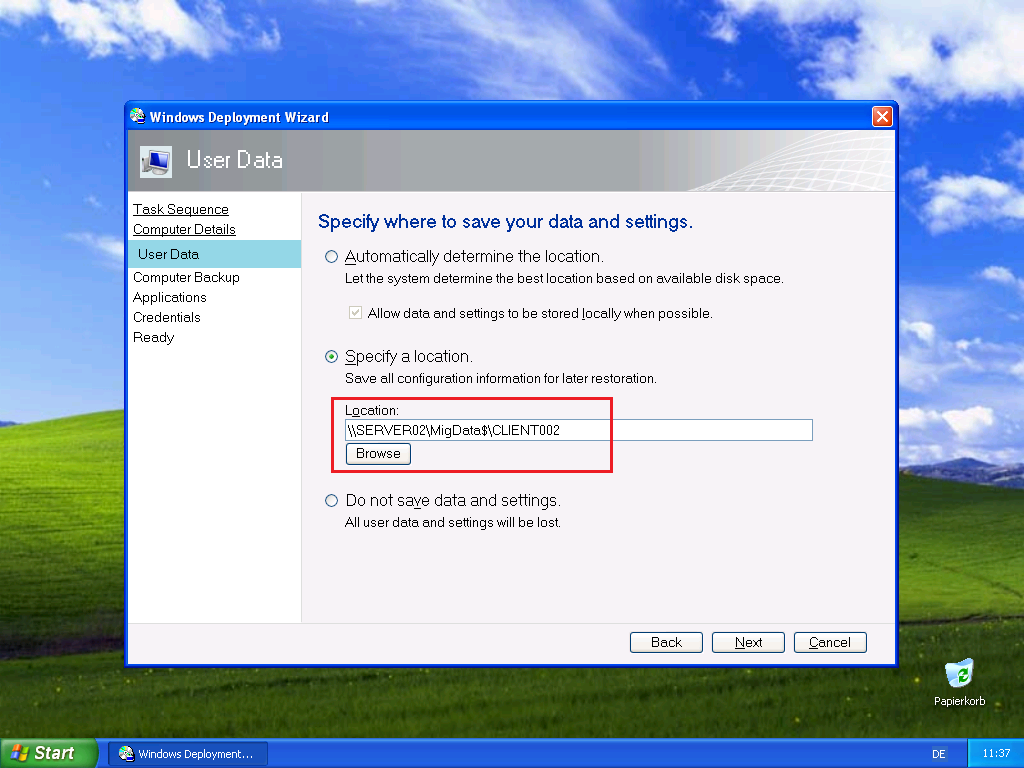
Task: Click Windows Deployment taskbar button
Action: pyautogui.click(x=187, y=754)
